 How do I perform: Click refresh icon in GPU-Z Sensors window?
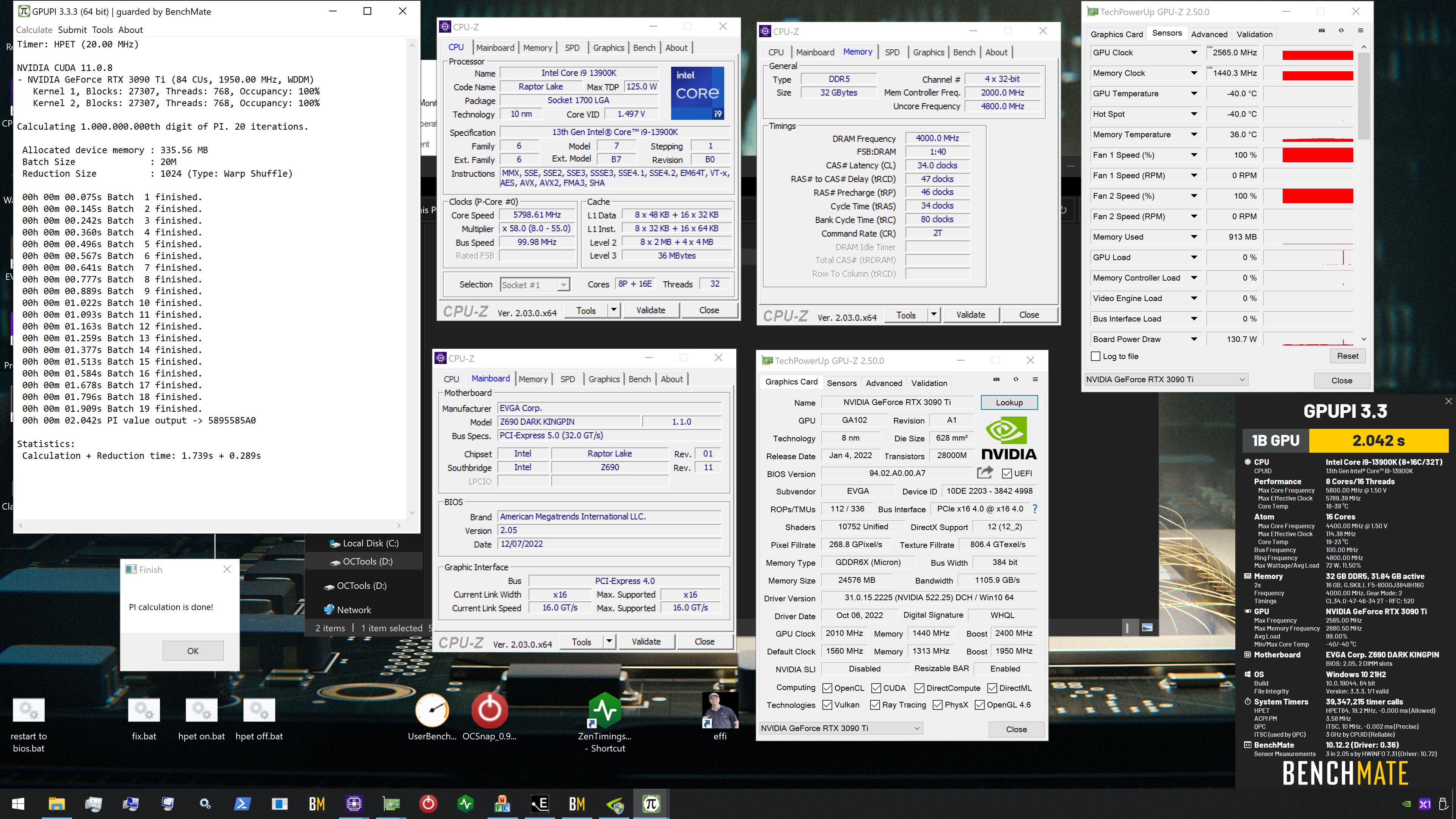point(1341,30)
